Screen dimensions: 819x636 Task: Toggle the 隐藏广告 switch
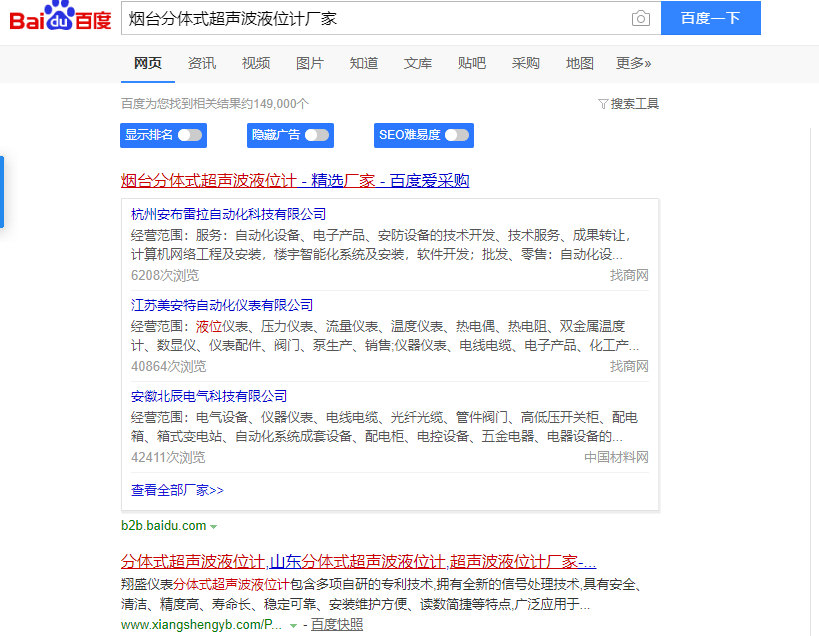pos(317,135)
